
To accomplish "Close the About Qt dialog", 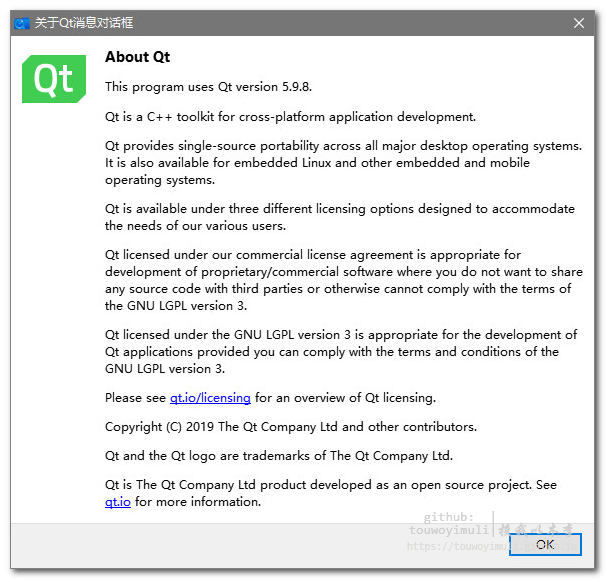I will click(579, 23).
